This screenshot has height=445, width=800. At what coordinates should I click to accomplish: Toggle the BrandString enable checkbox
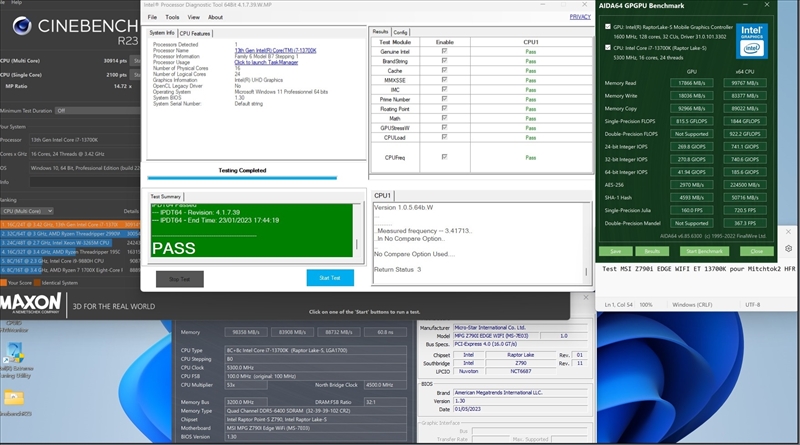[x=444, y=61]
